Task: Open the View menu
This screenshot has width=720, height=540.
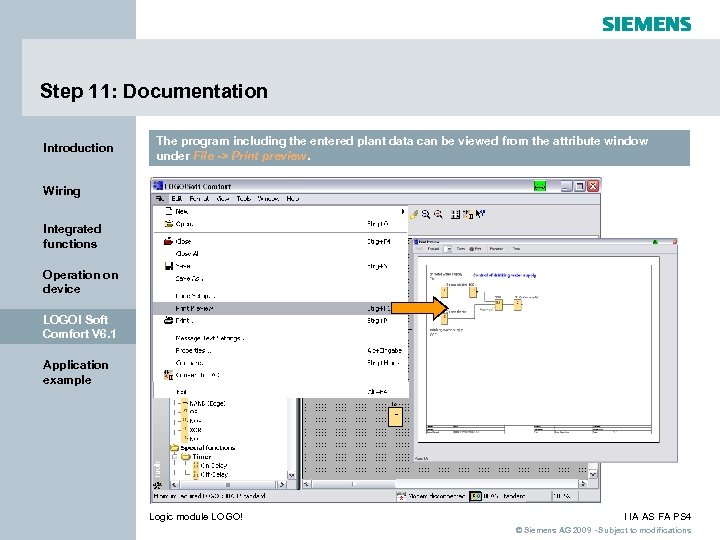Action: 223,198
